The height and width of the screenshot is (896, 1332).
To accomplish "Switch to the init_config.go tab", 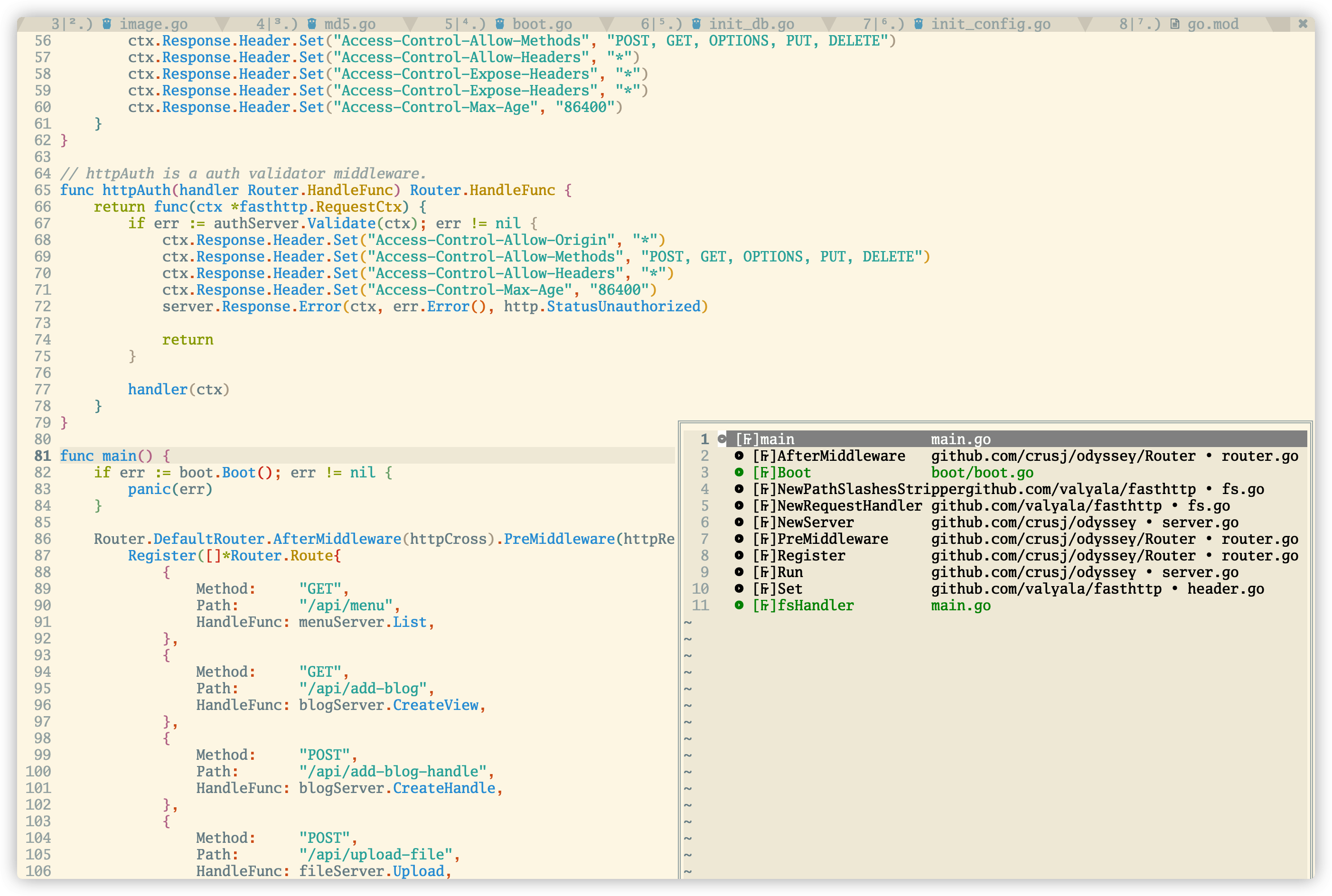I will 990,24.
